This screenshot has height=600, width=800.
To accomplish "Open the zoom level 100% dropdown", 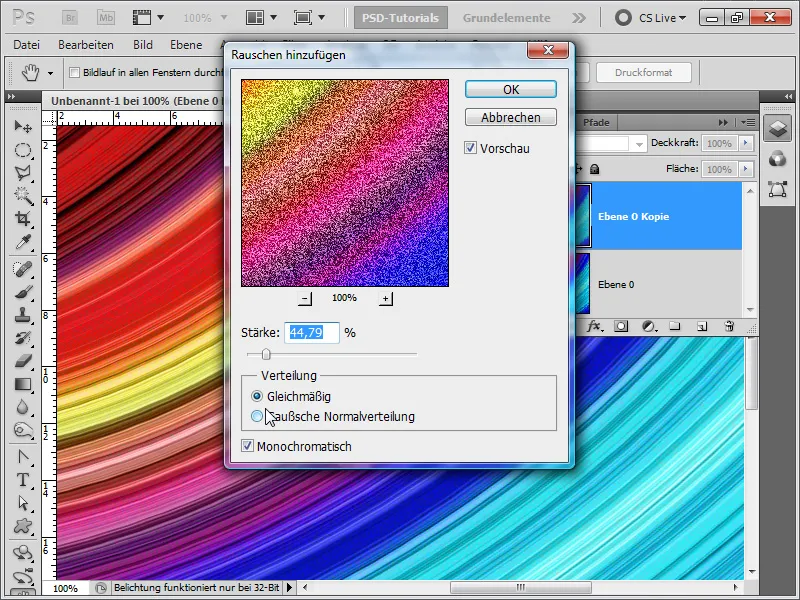I will coord(223,18).
